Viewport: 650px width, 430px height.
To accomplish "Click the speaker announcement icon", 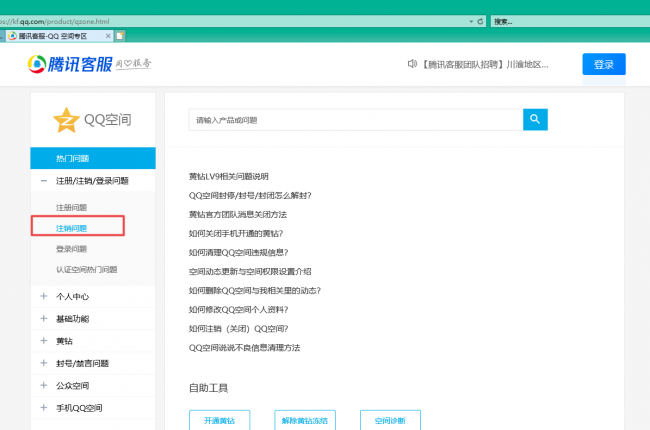I will [412, 64].
